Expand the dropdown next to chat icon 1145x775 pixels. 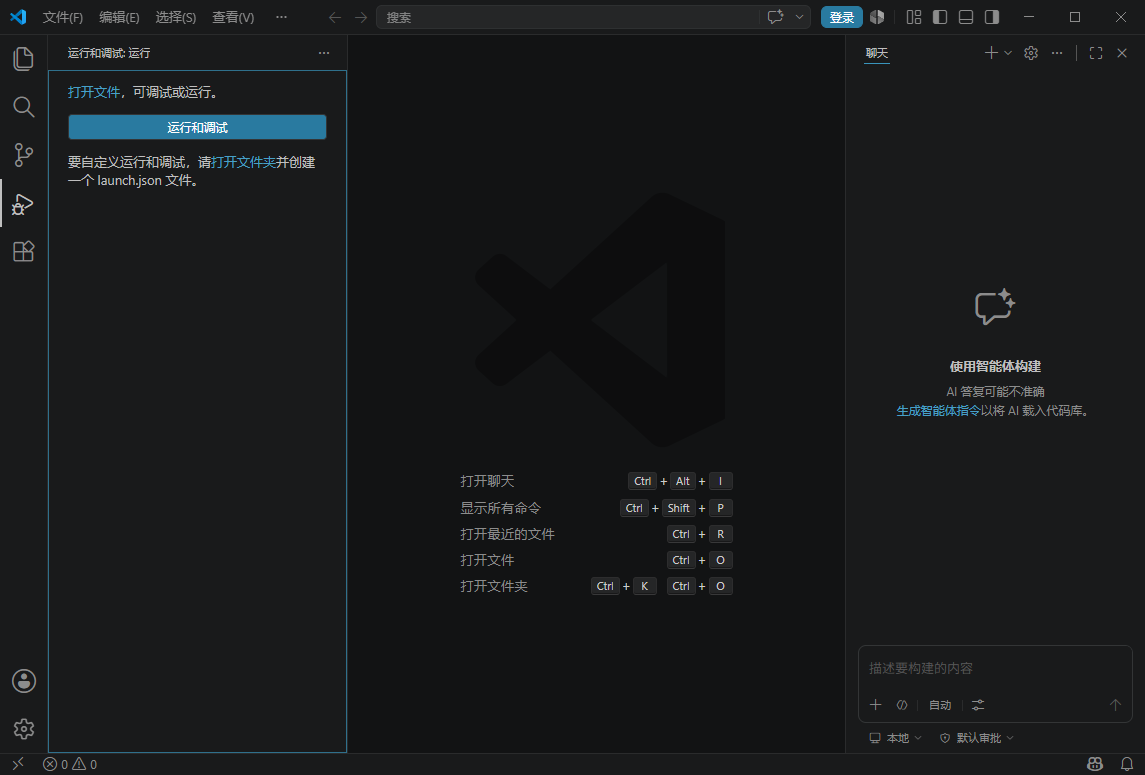pos(800,17)
